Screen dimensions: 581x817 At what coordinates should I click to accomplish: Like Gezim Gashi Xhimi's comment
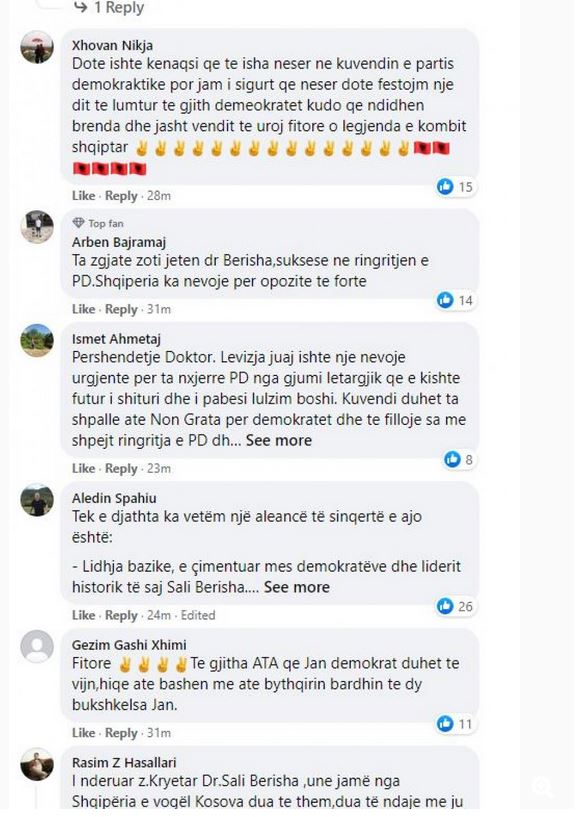point(83,733)
